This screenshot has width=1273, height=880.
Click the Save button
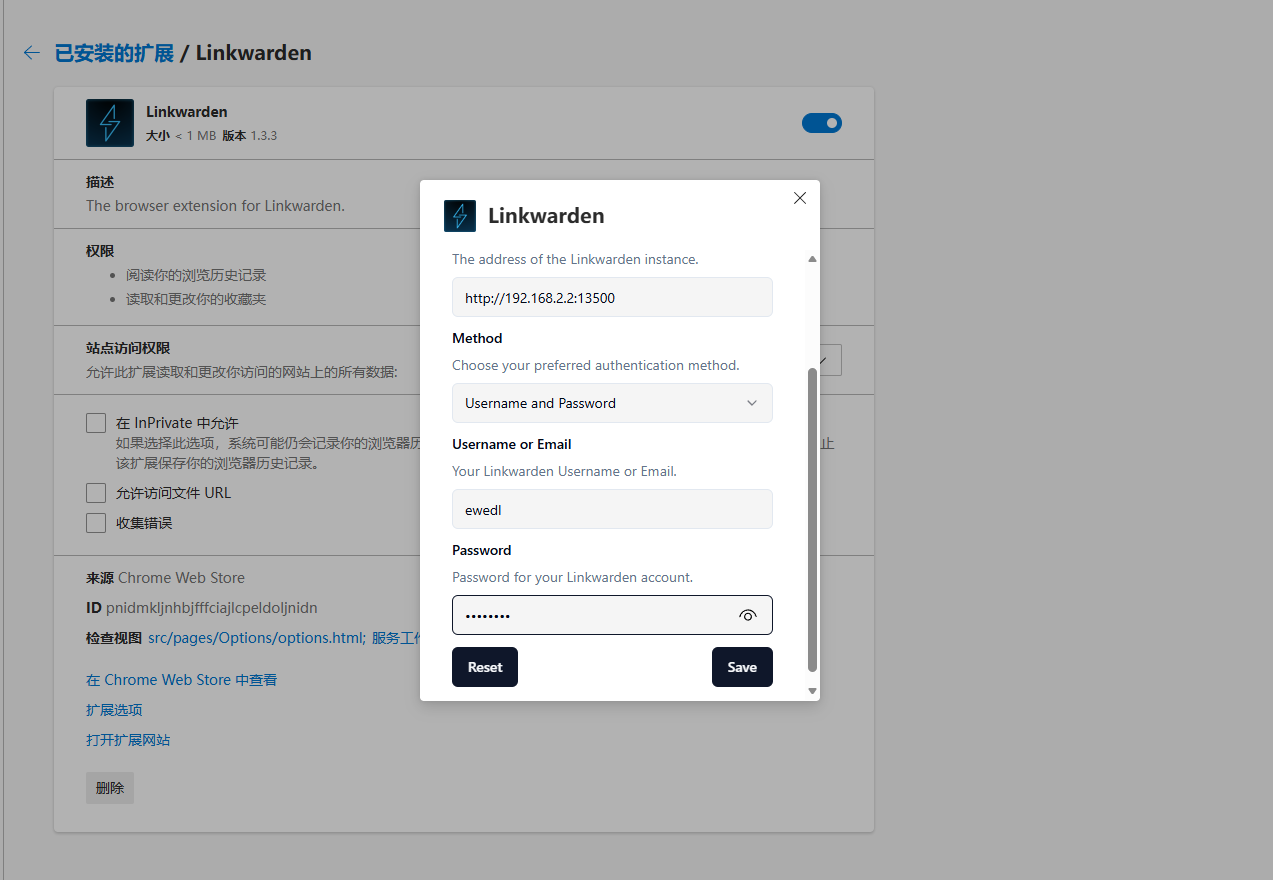tap(742, 667)
